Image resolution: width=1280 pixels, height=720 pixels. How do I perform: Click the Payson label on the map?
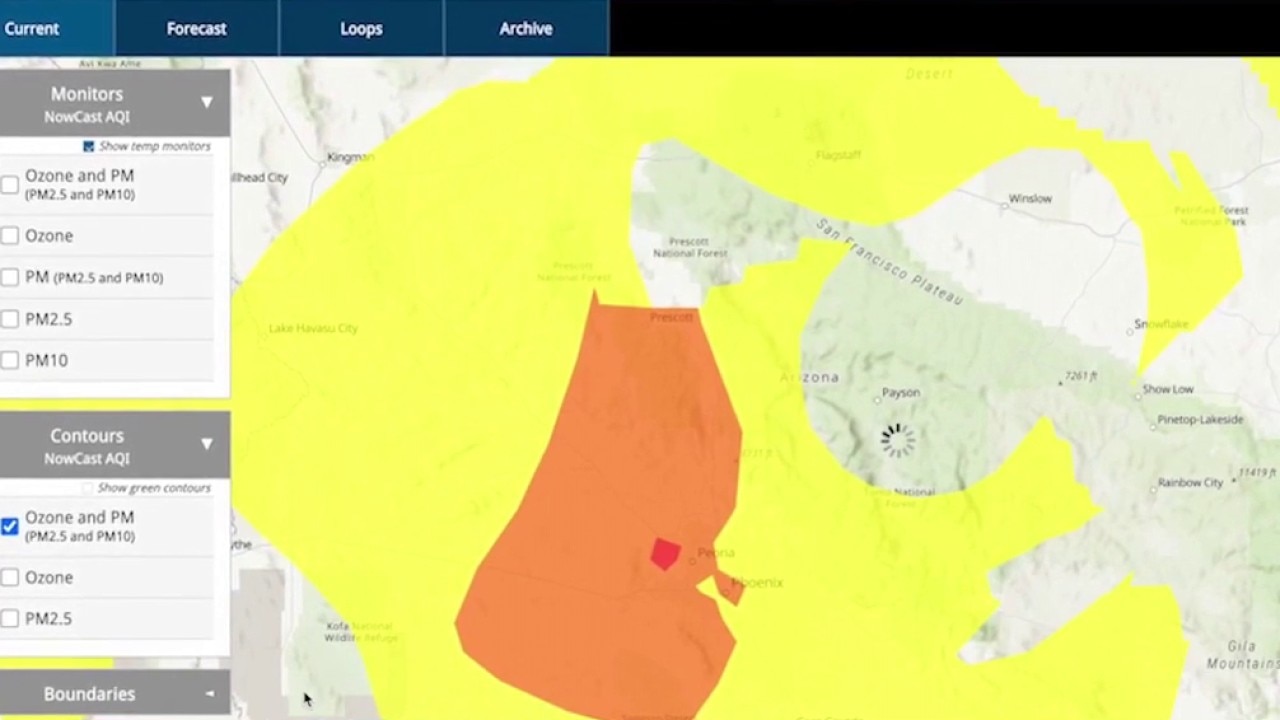(x=901, y=394)
